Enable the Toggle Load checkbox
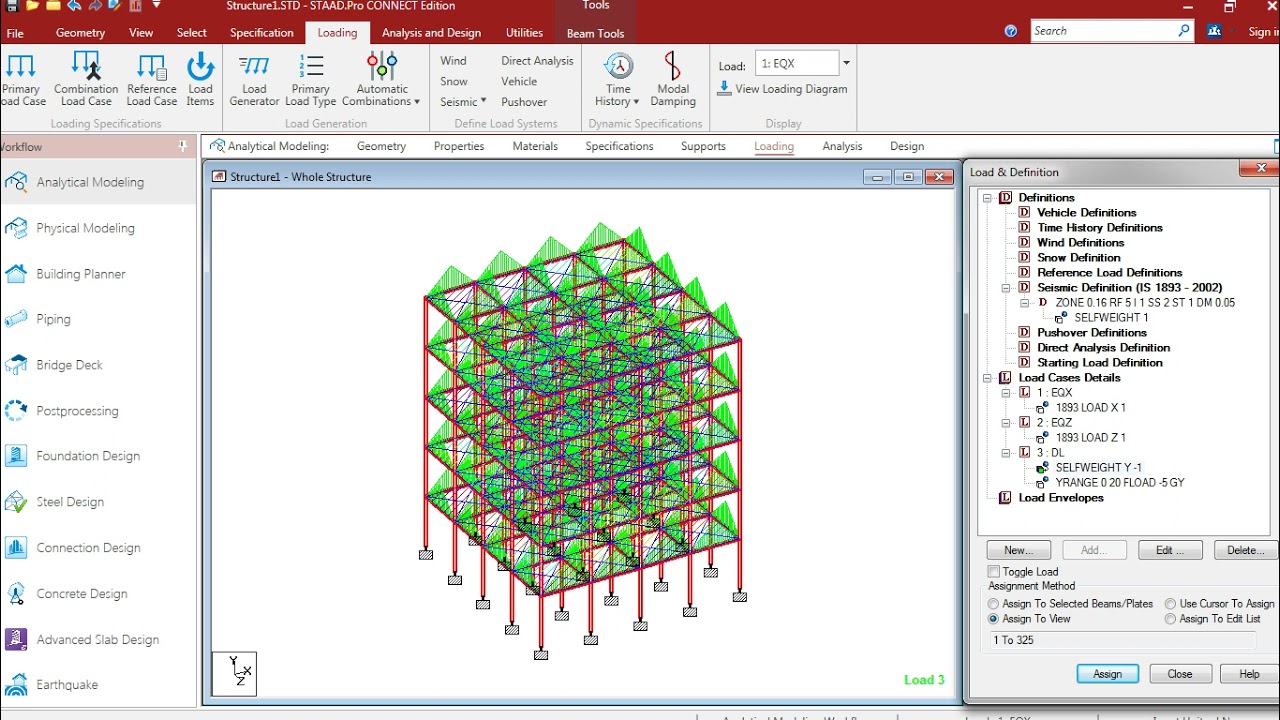The width and height of the screenshot is (1280, 720). click(x=993, y=572)
